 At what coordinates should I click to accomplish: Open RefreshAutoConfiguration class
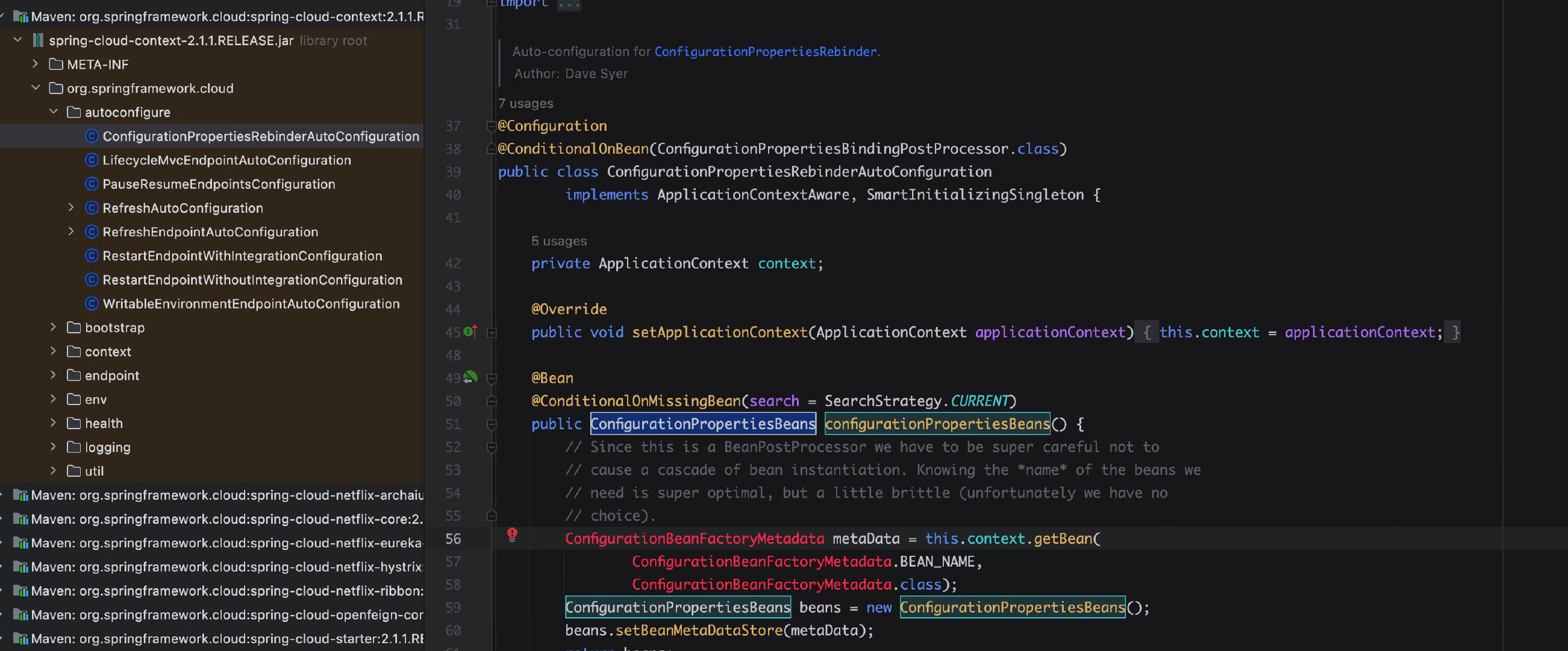[183, 207]
